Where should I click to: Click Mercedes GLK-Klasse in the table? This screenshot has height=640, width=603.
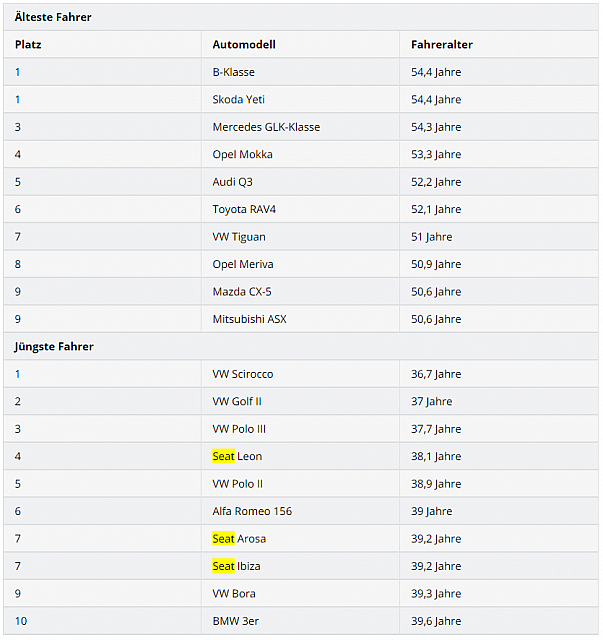[266, 127]
